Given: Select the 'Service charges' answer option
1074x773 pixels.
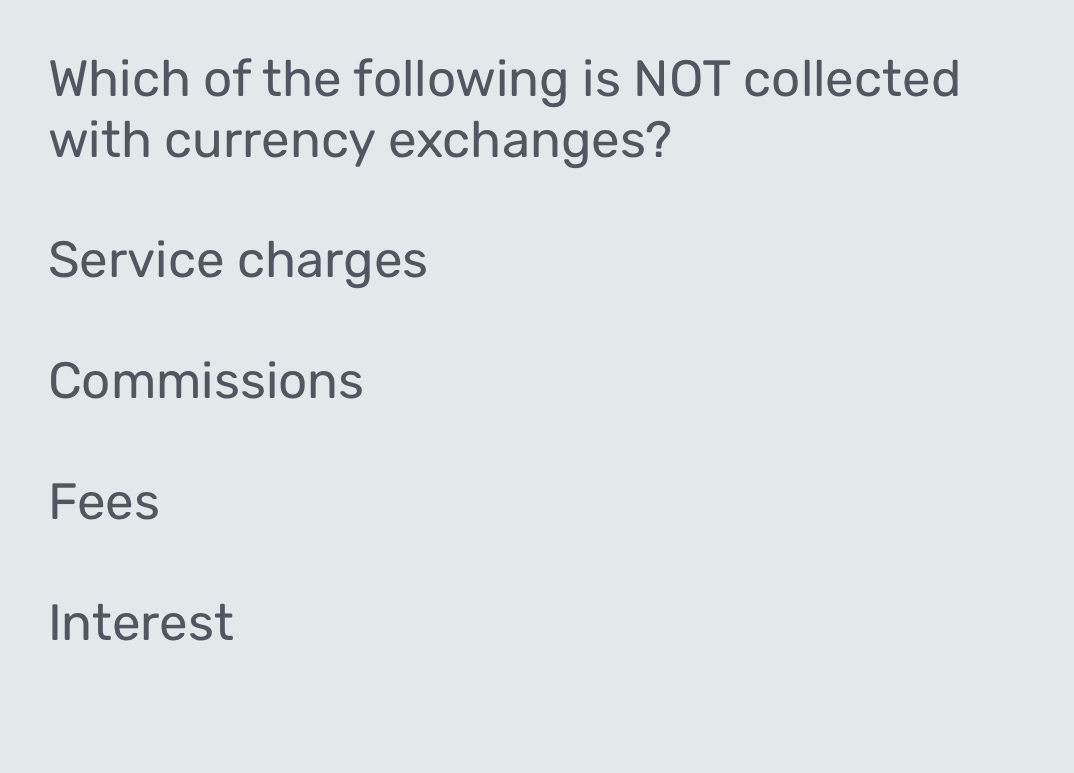Looking at the screenshot, I should coord(237,261).
